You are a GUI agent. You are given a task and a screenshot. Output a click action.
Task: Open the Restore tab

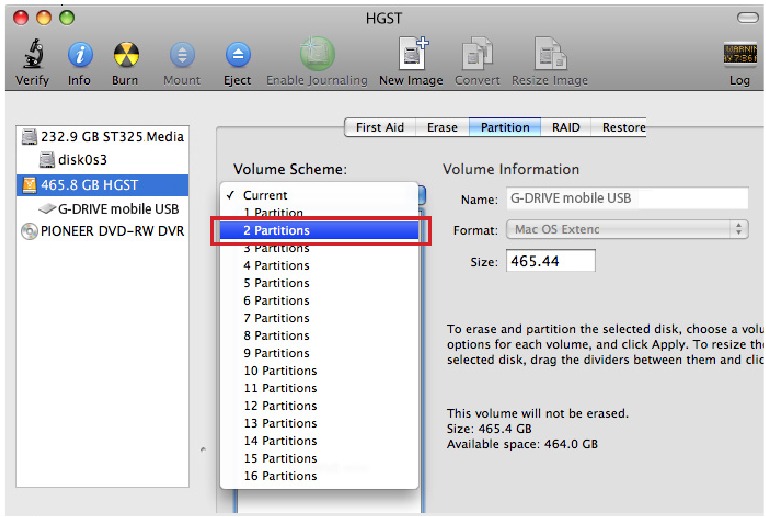click(x=618, y=128)
